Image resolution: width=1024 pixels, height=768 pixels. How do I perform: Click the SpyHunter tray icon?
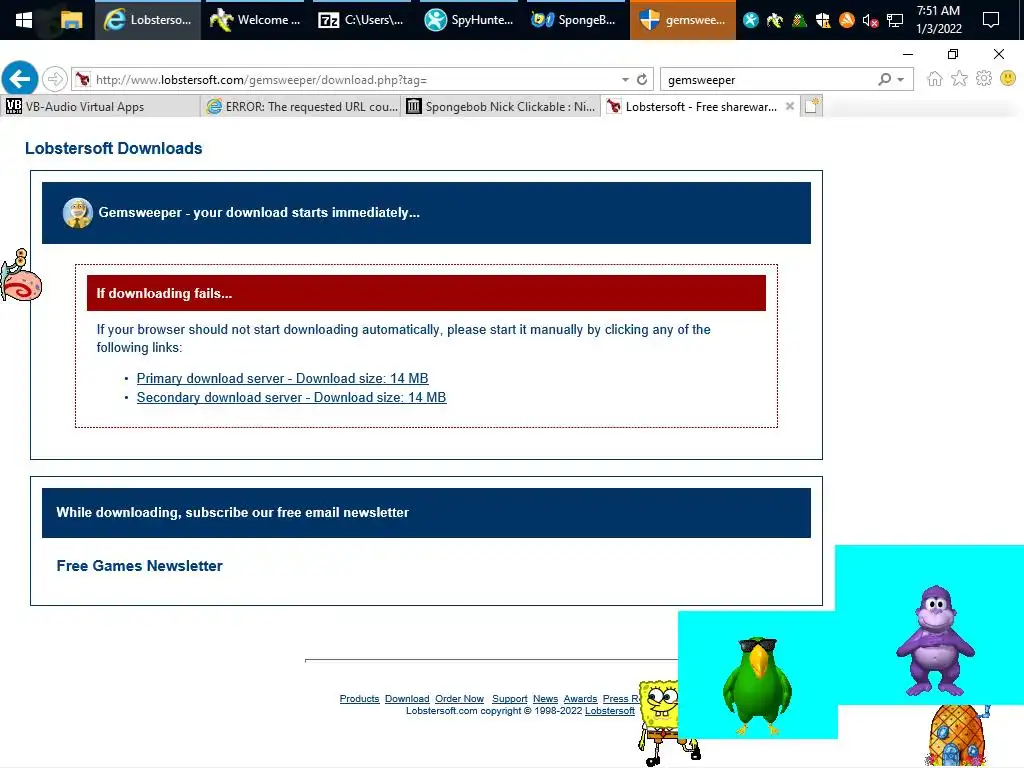click(x=751, y=20)
